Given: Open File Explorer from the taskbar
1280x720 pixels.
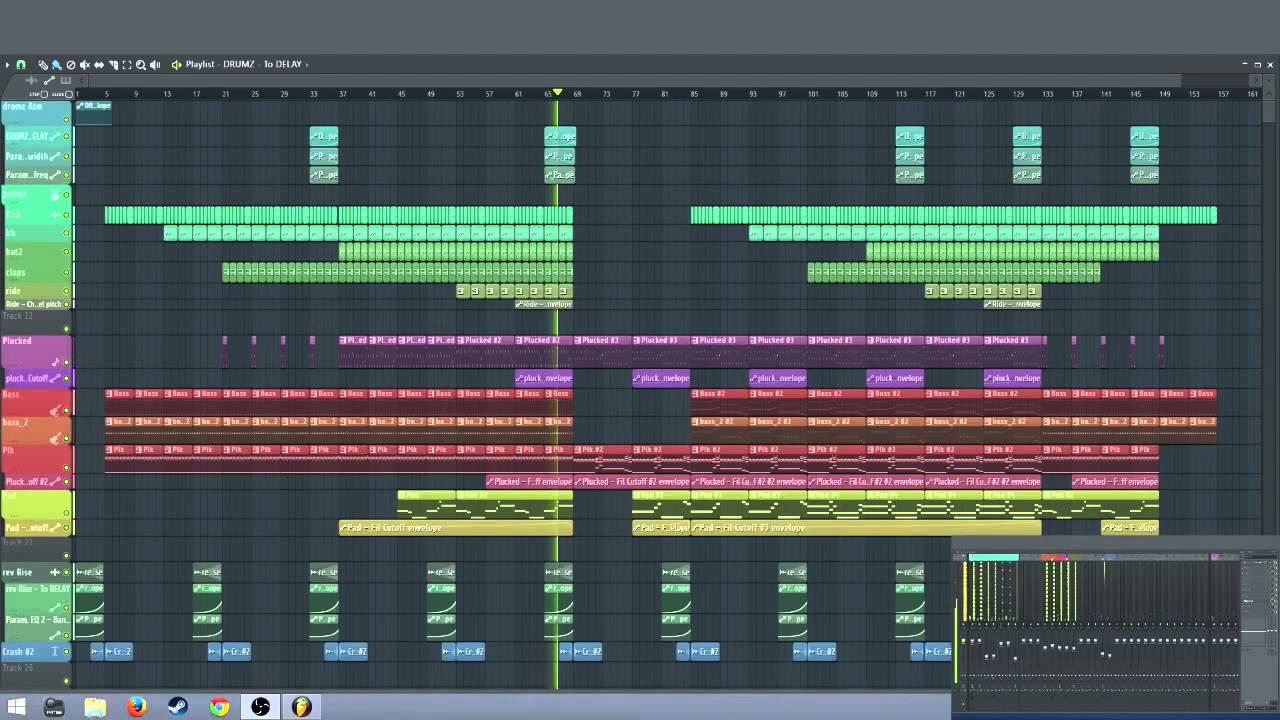Looking at the screenshot, I should coord(95,707).
